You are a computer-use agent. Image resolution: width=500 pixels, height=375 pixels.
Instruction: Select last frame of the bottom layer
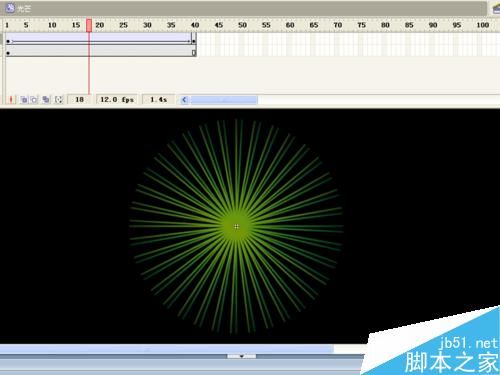(x=194, y=53)
